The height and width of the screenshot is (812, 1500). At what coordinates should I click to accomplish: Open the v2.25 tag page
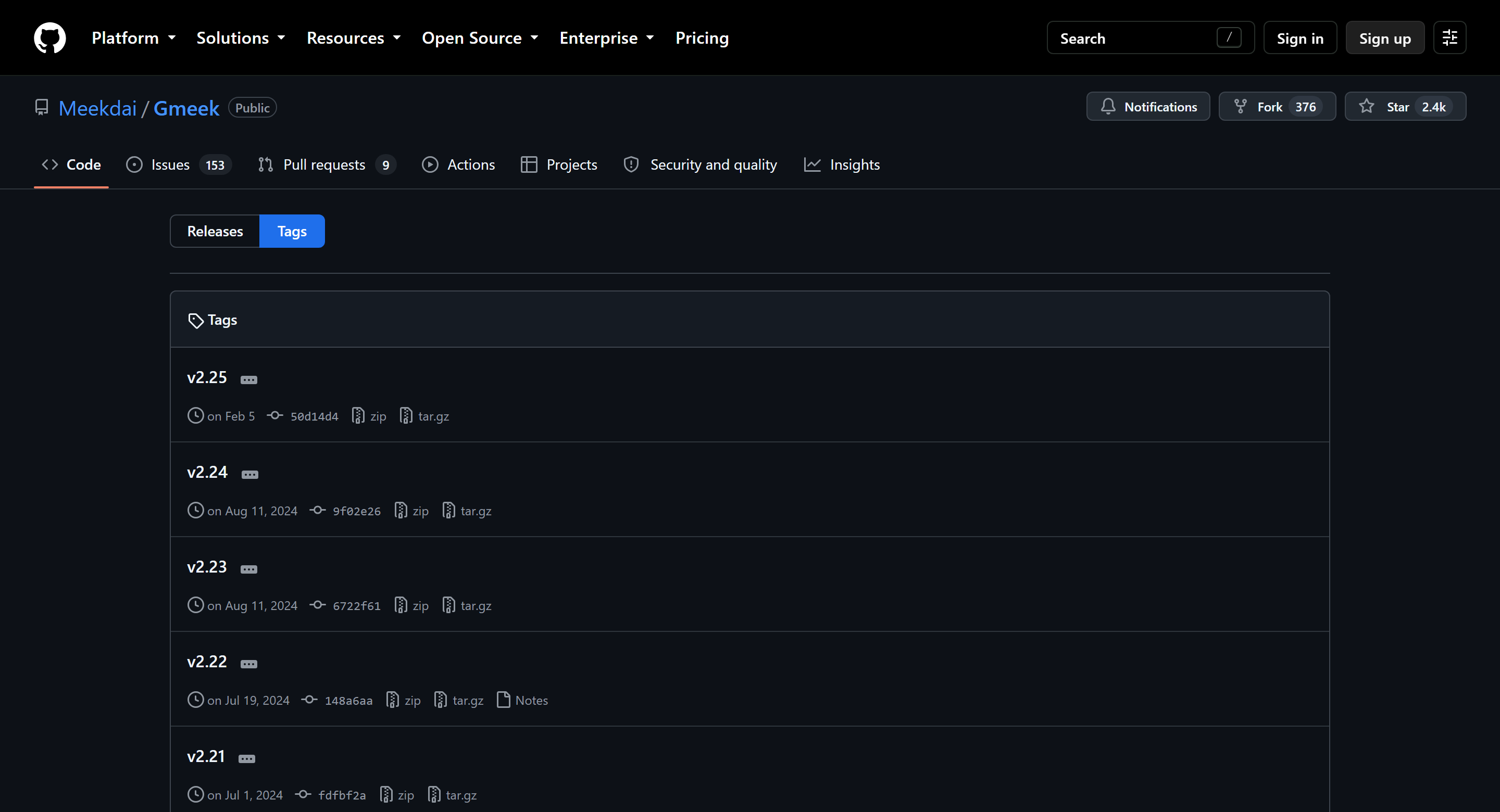tap(207, 377)
